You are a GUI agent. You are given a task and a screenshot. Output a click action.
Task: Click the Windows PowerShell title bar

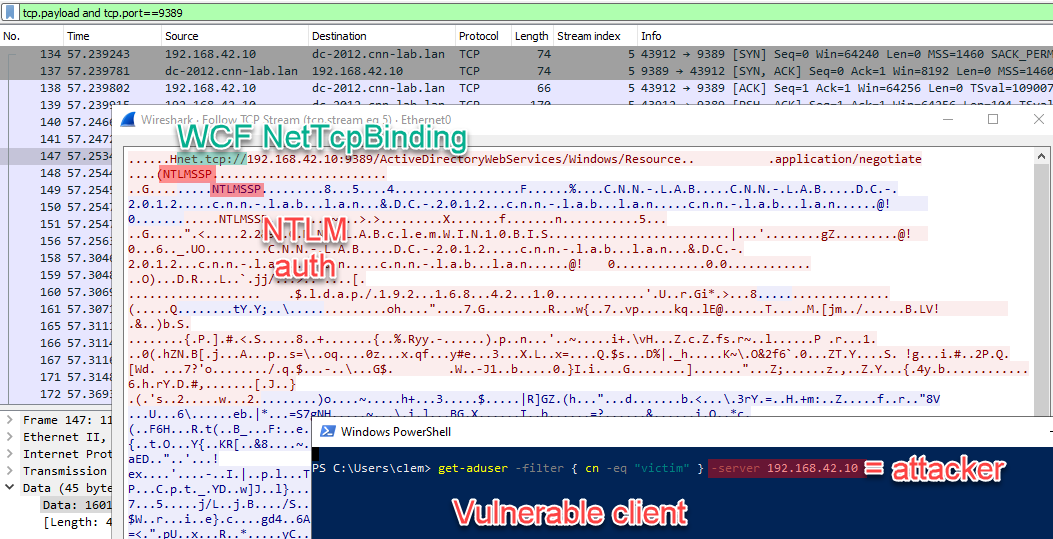pos(682,432)
